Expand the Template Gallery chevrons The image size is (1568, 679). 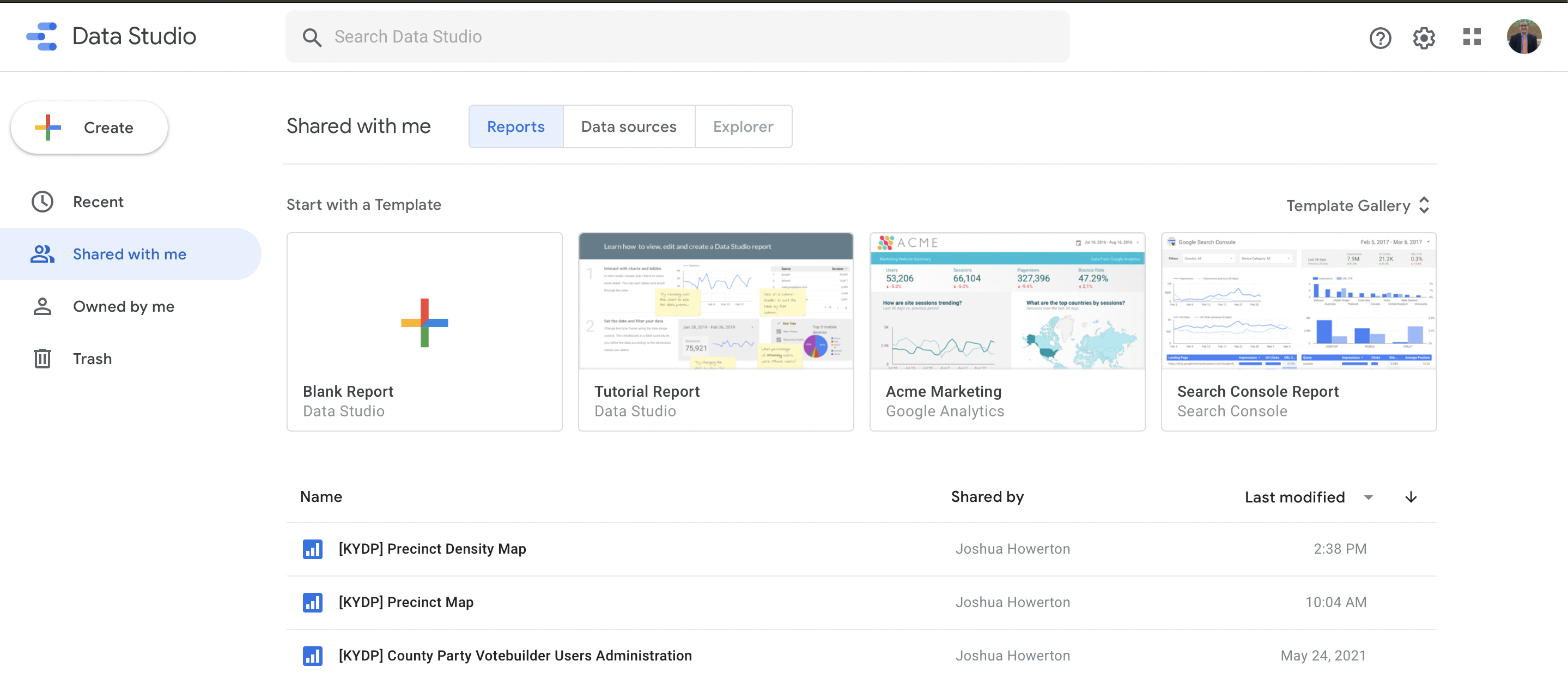click(1424, 205)
